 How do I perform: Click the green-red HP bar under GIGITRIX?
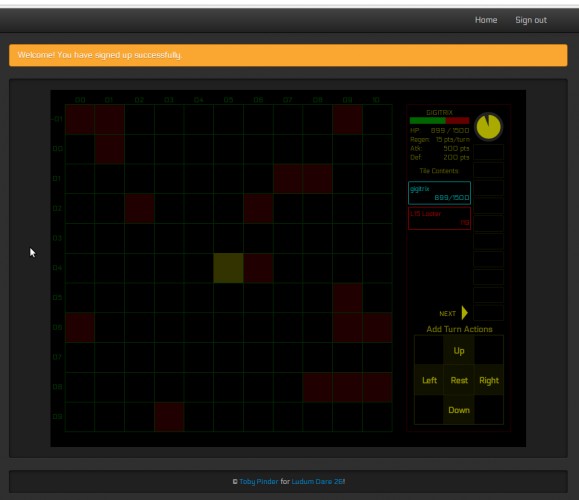pyautogui.click(x=439, y=120)
